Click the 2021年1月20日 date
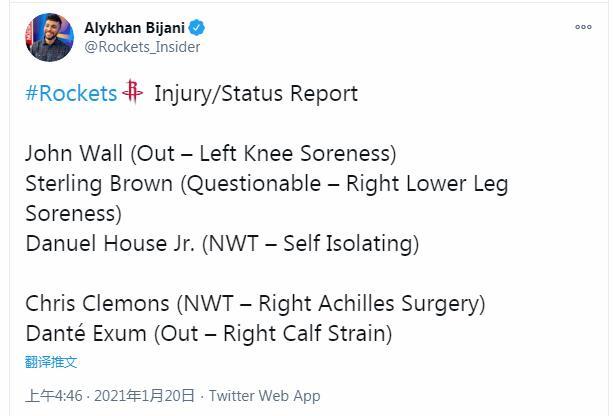613x416 pixels. click(x=144, y=396)
